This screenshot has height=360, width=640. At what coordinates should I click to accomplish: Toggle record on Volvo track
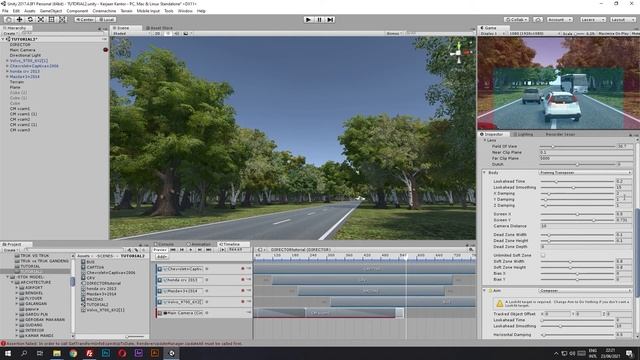point(243,302)
